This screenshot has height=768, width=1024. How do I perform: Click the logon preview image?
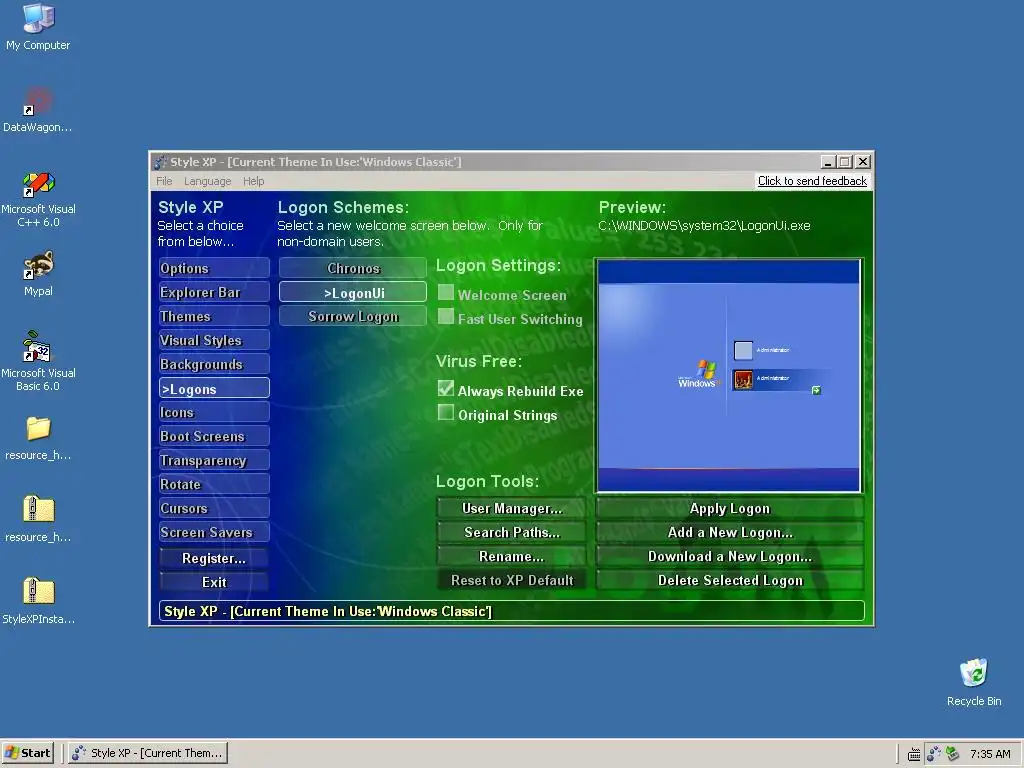729,376
